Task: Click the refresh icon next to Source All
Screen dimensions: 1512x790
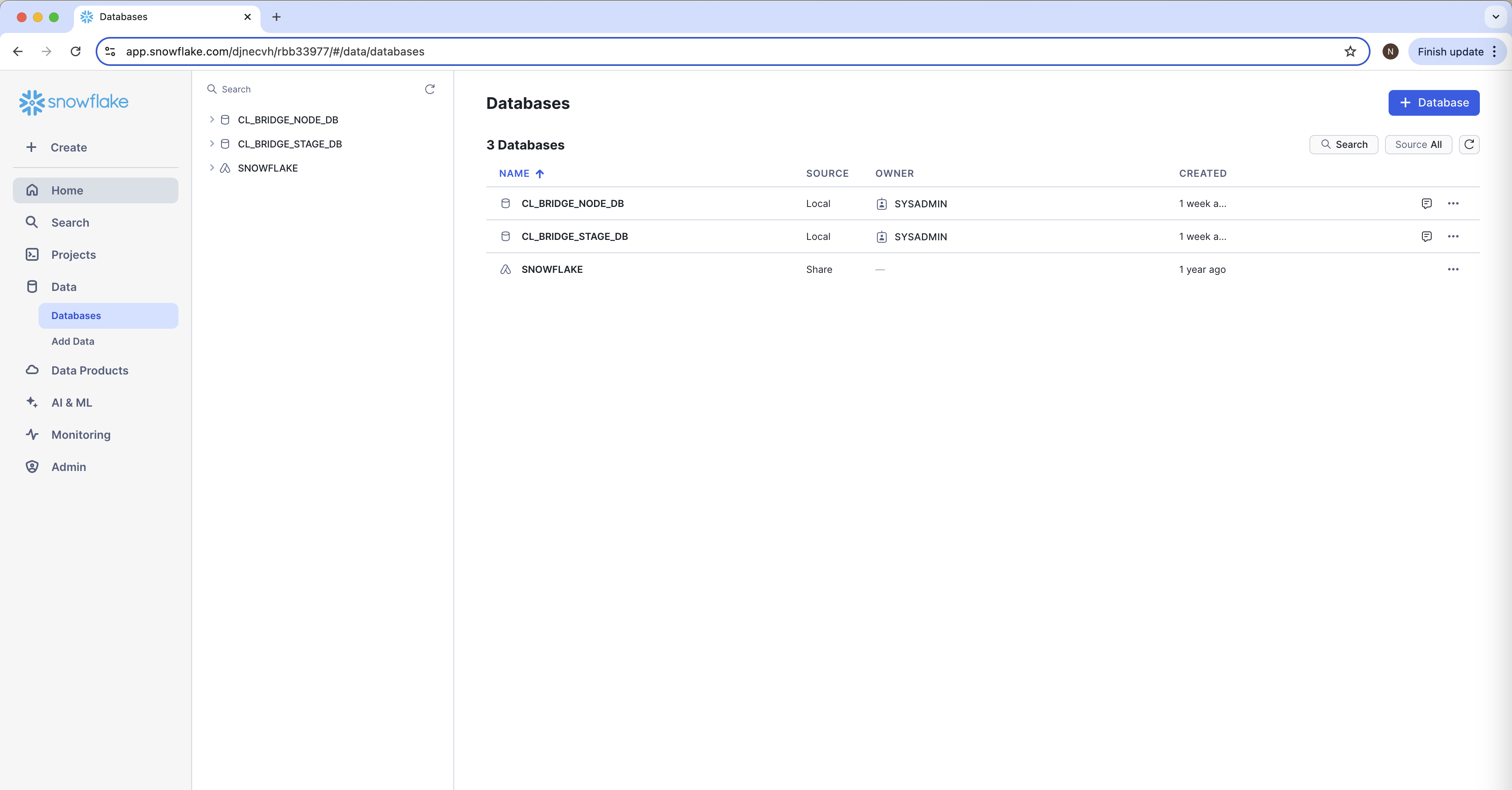Action: (1469, 144)
